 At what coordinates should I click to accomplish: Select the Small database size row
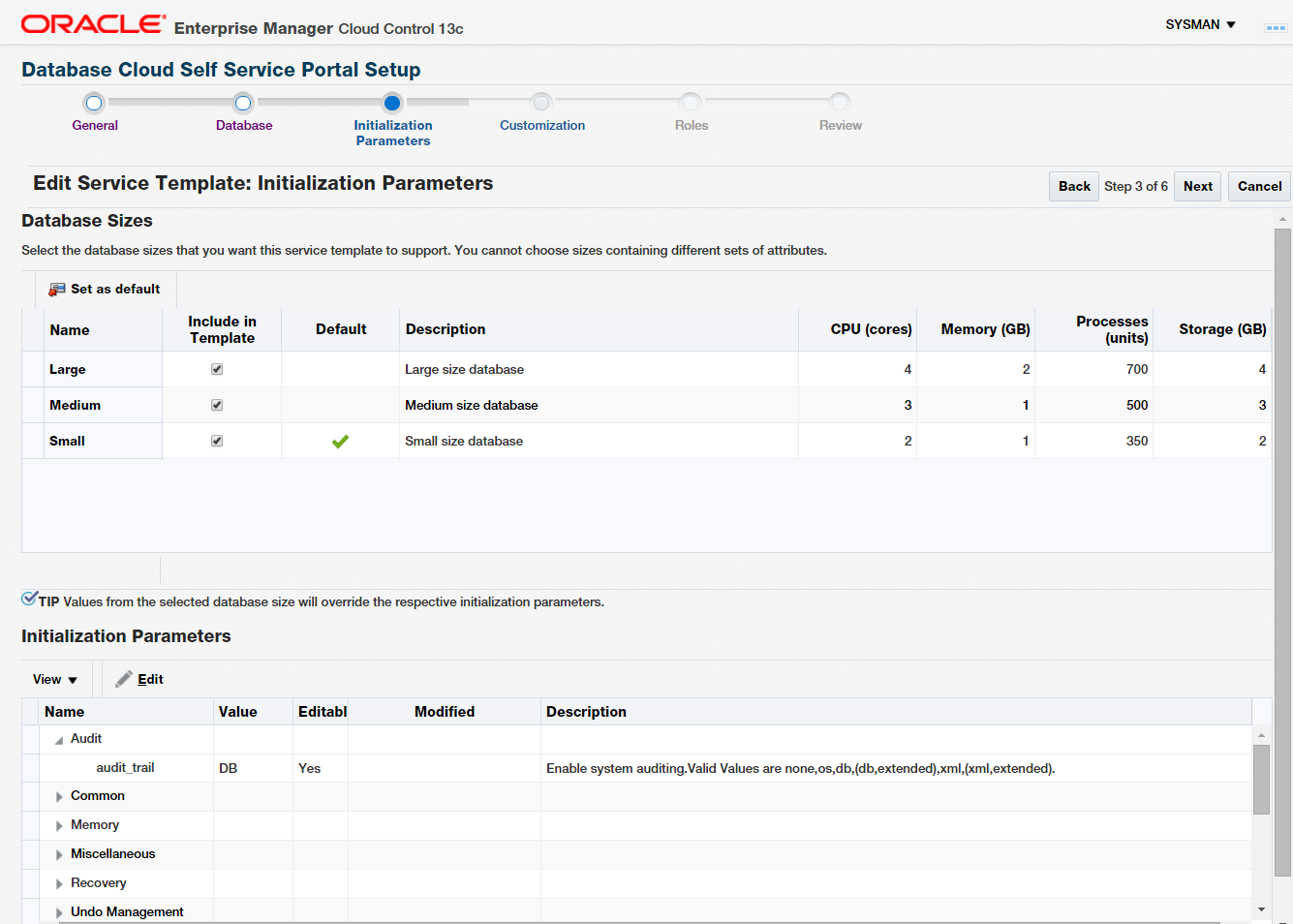click(646, 441)
